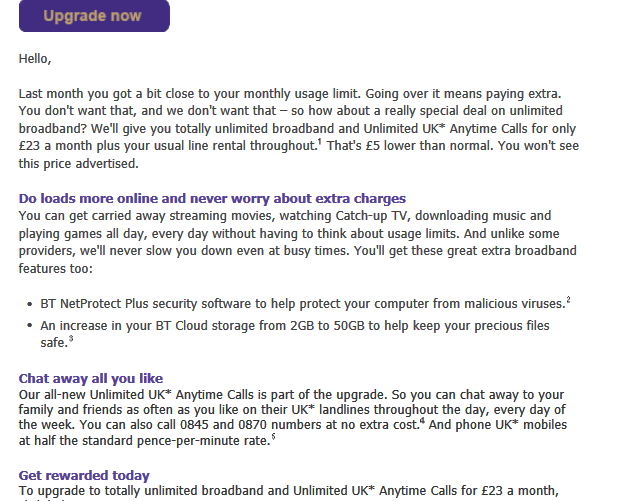620x501 pixels.
Task: Click the "Last month you got" opening sentence
Action: coord(200,93)
